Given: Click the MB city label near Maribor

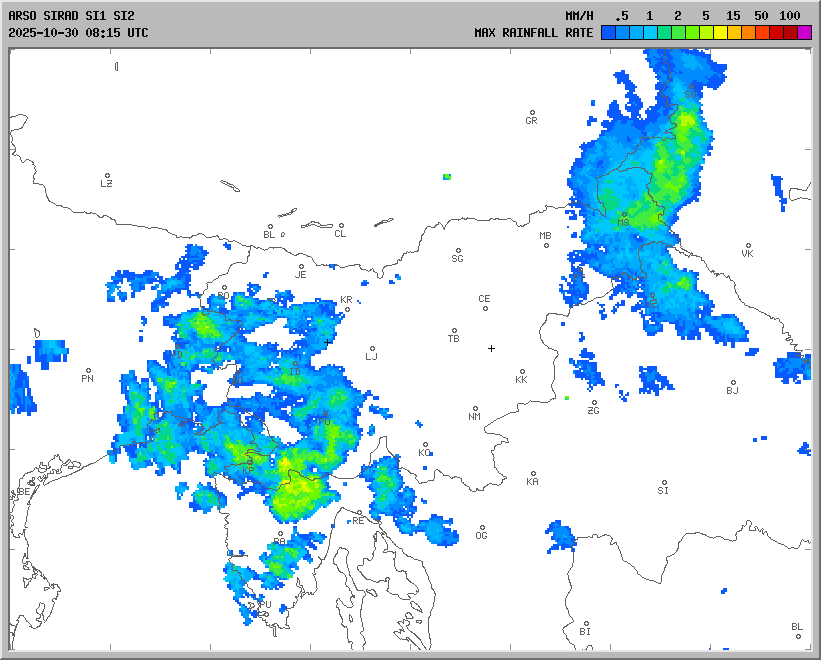Looking at the screenshot, I should coord(545,236).
